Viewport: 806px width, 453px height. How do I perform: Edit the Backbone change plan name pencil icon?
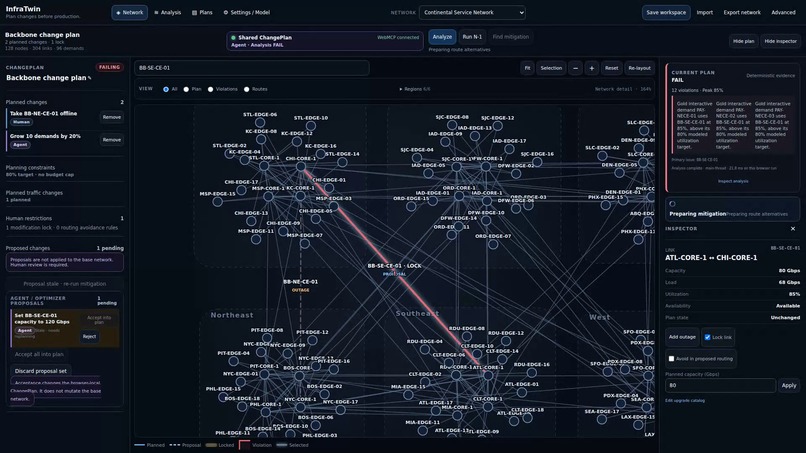(x=89, y=78)
